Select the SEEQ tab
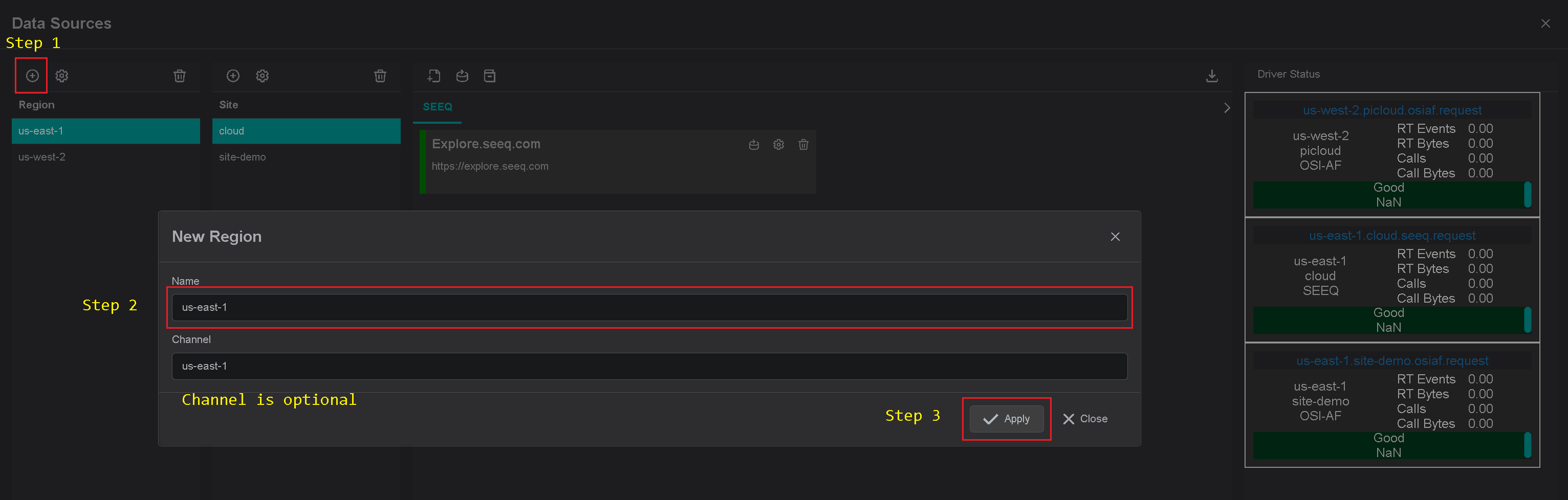 pyautogui.click(x=438, y=106)
